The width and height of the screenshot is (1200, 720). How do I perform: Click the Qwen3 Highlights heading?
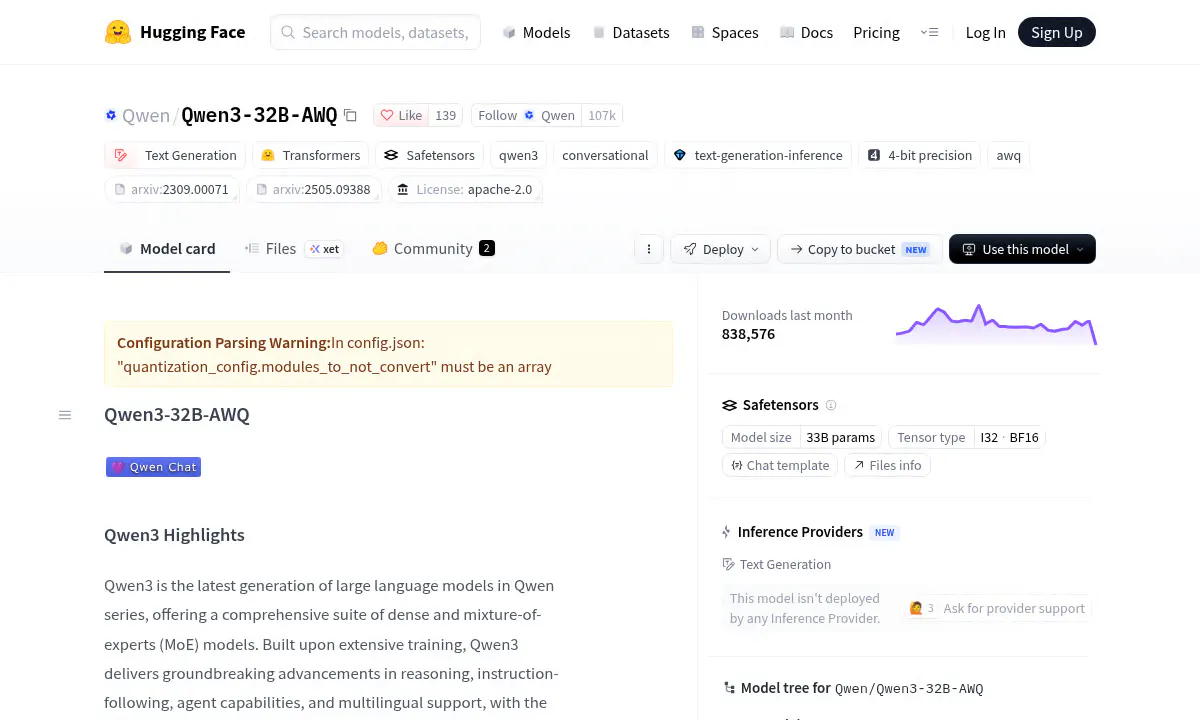pyautogui.click(x=174, y=535)
